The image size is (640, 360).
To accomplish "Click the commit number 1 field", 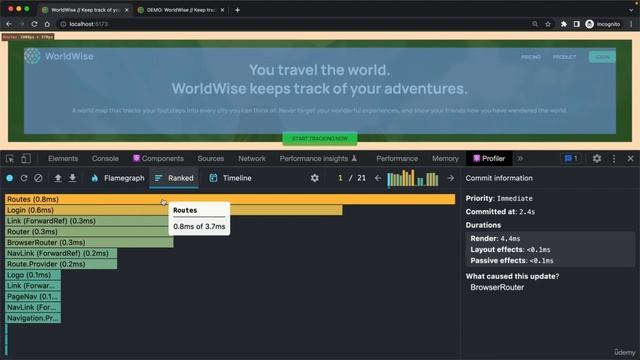I will tap(340, 178).
